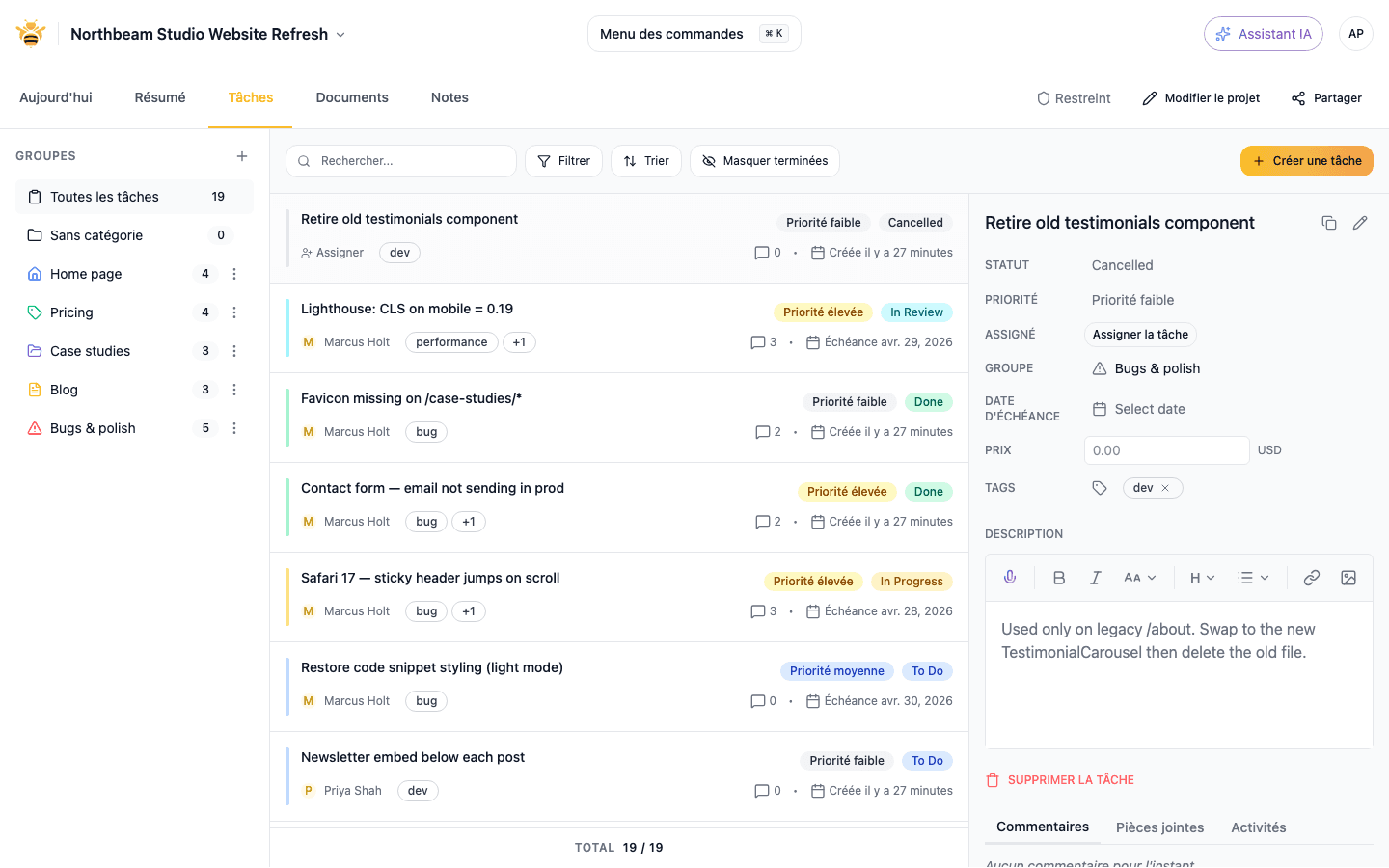Click the copy task icon near the task title
Viewport: 1389px width, 868px height.
point(1329,222)
